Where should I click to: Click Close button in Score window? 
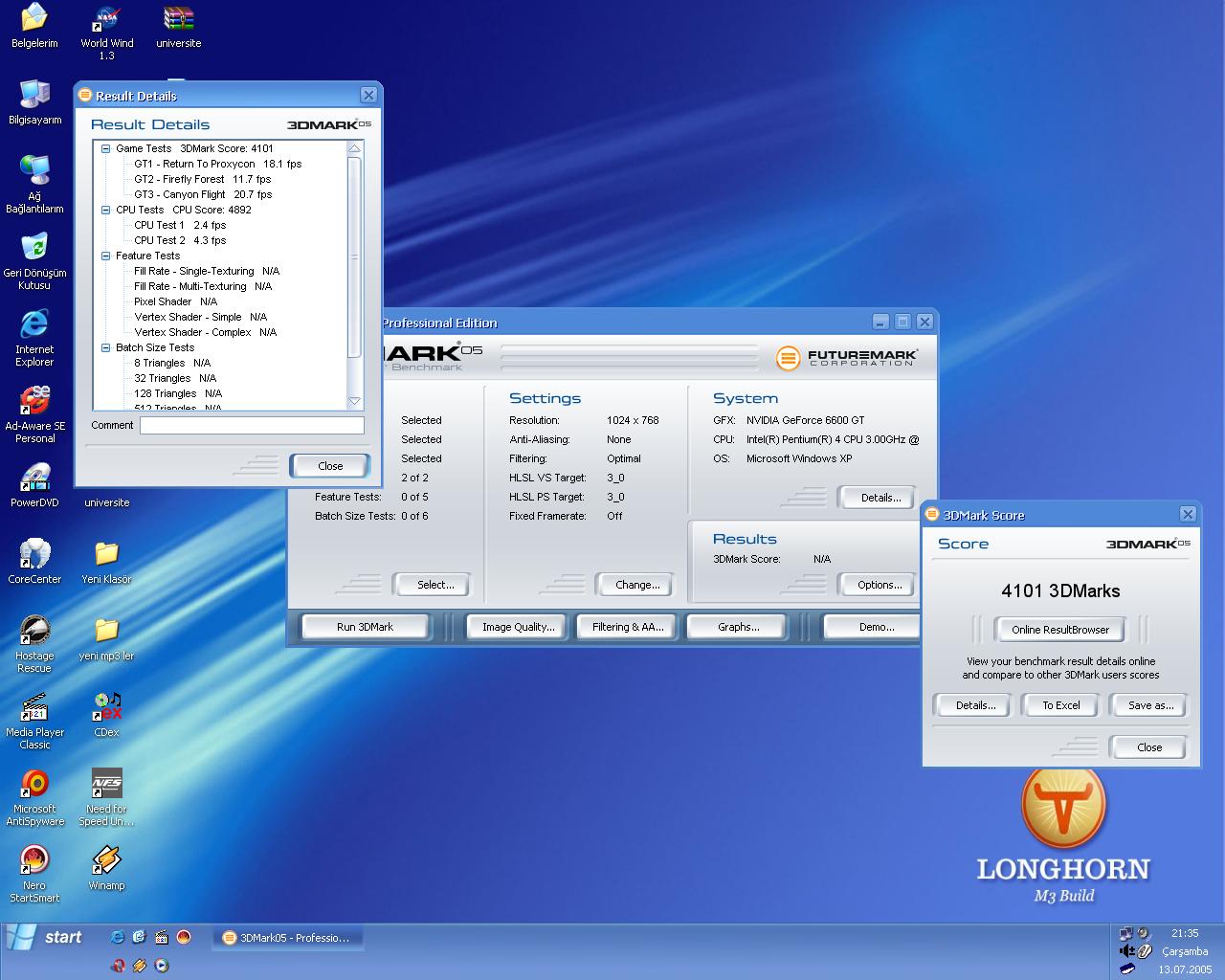coord(1149,747)
